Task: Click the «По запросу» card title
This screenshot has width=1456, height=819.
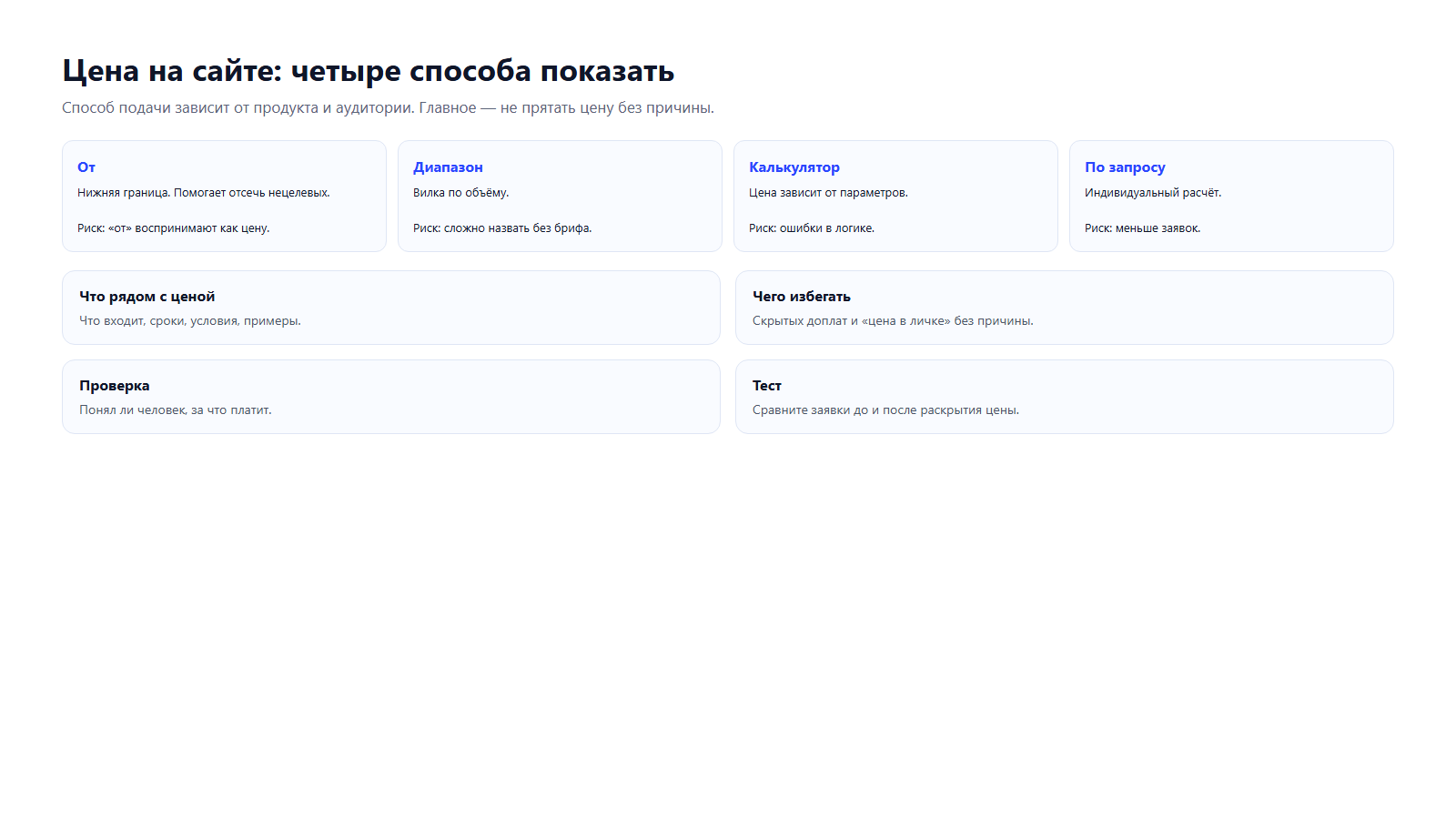Action: tap(1125, 167)
